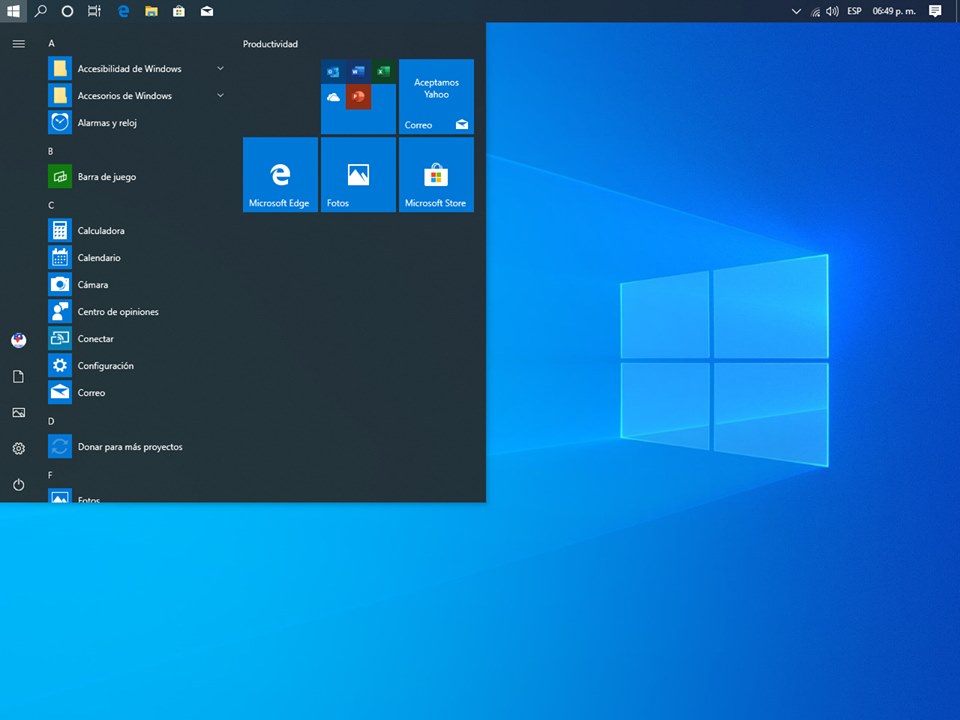Launch Alarmas y reloj app
Viewport: 960px width, 720px height.
137,122
